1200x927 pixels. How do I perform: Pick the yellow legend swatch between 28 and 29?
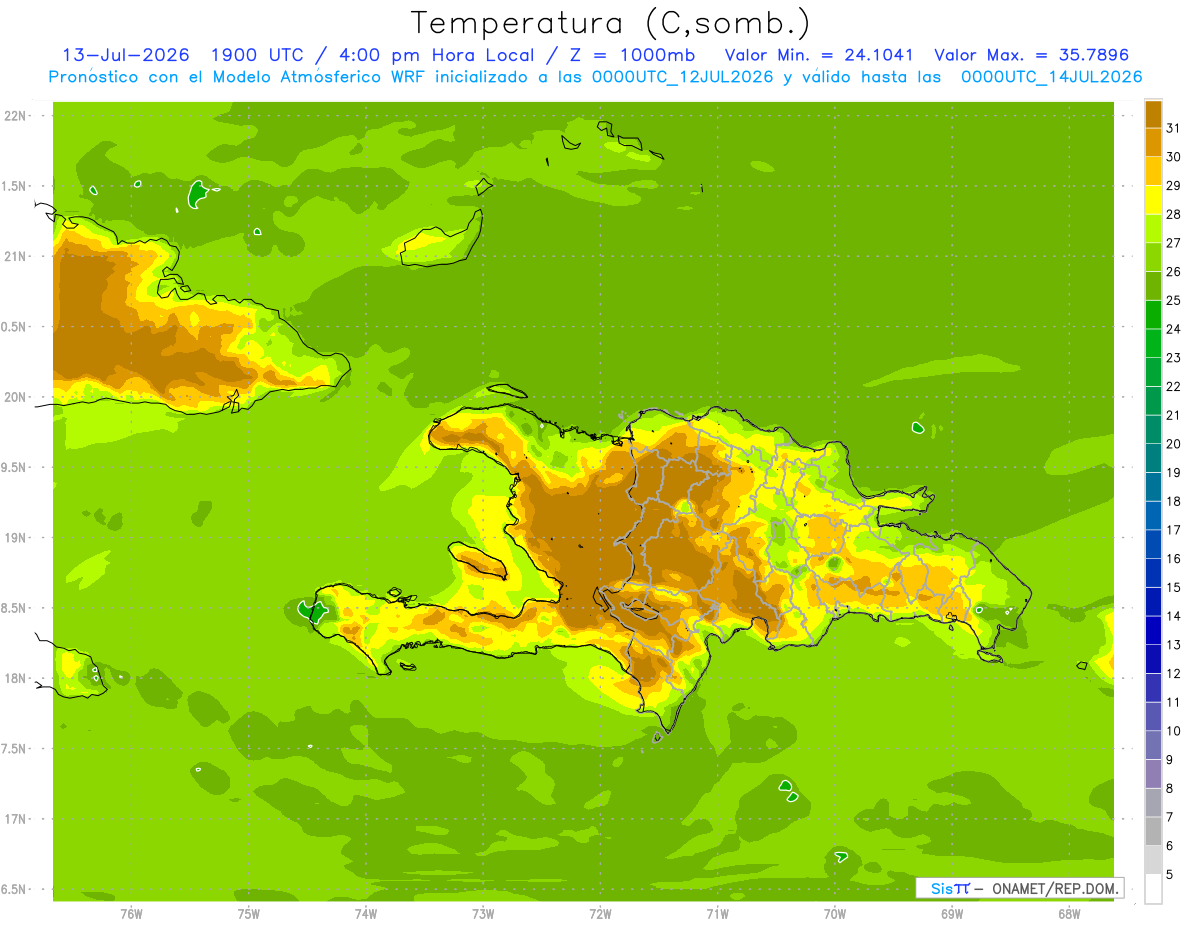coord(1153,200)
